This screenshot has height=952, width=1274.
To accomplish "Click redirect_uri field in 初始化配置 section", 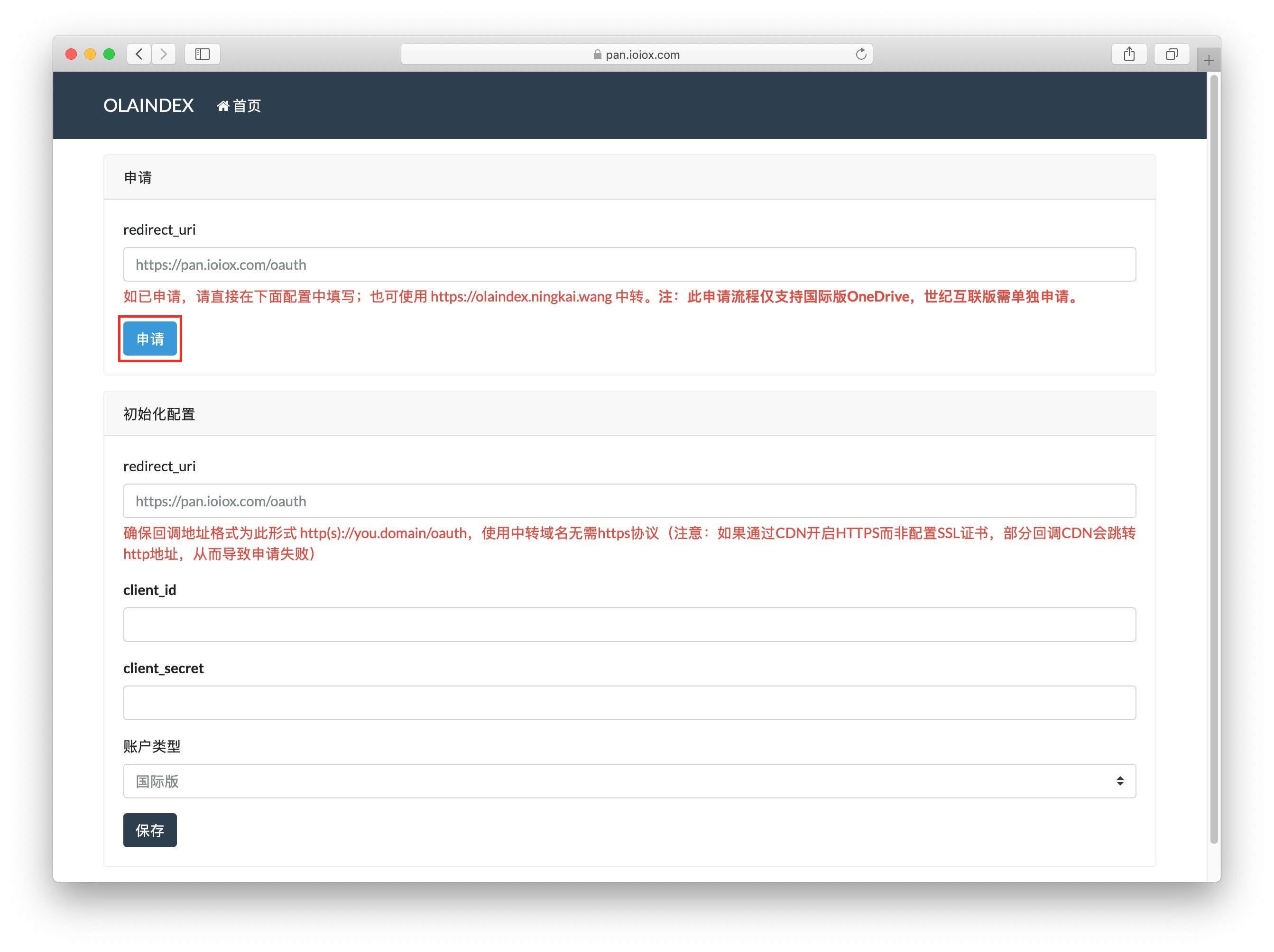I will [629, 501].
